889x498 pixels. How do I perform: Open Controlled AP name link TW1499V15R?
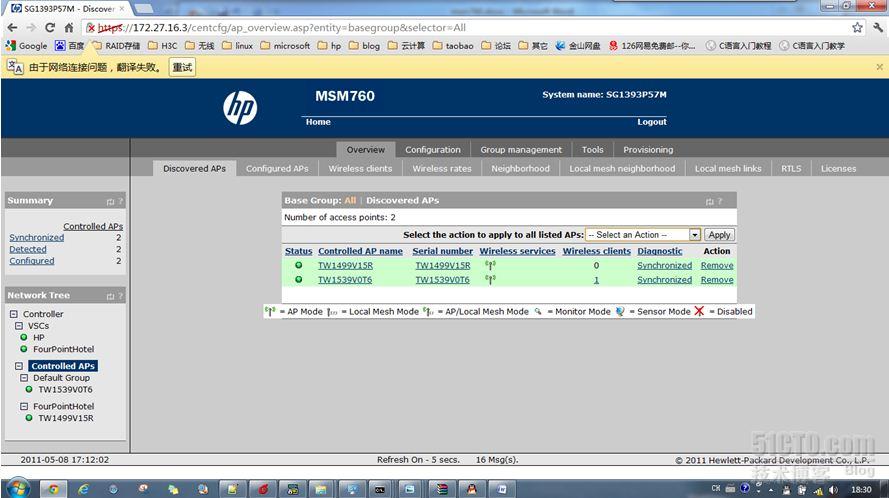tap(345, 265)
